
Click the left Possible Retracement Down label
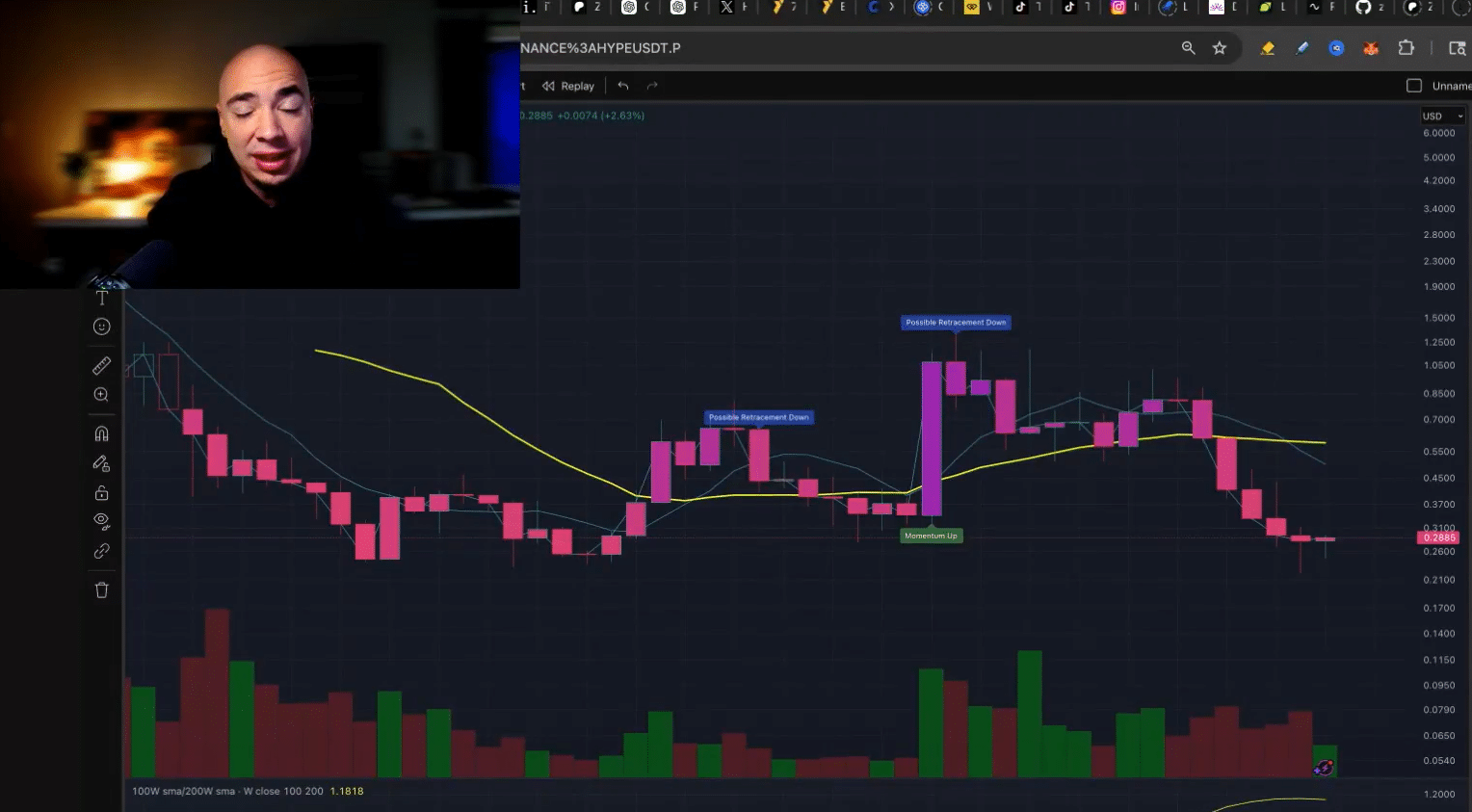pyautogui.click(x=759, y=417)
